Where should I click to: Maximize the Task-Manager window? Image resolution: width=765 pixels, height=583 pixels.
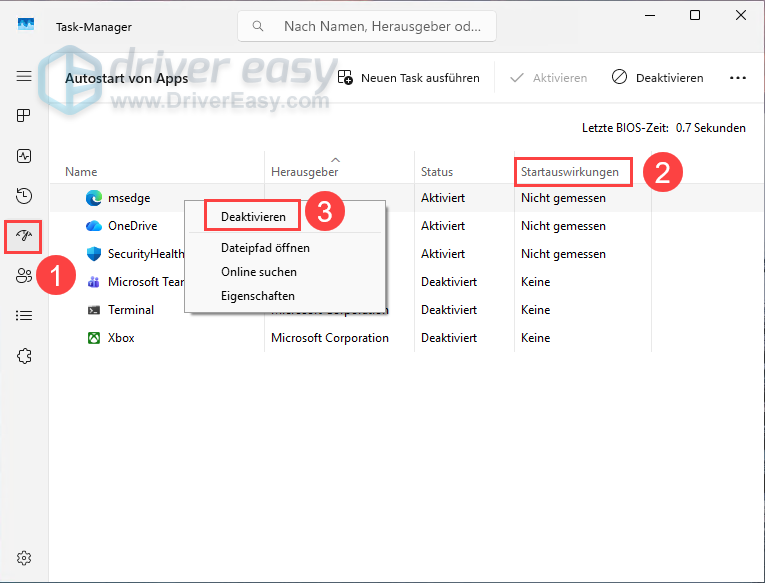(695, 15)
